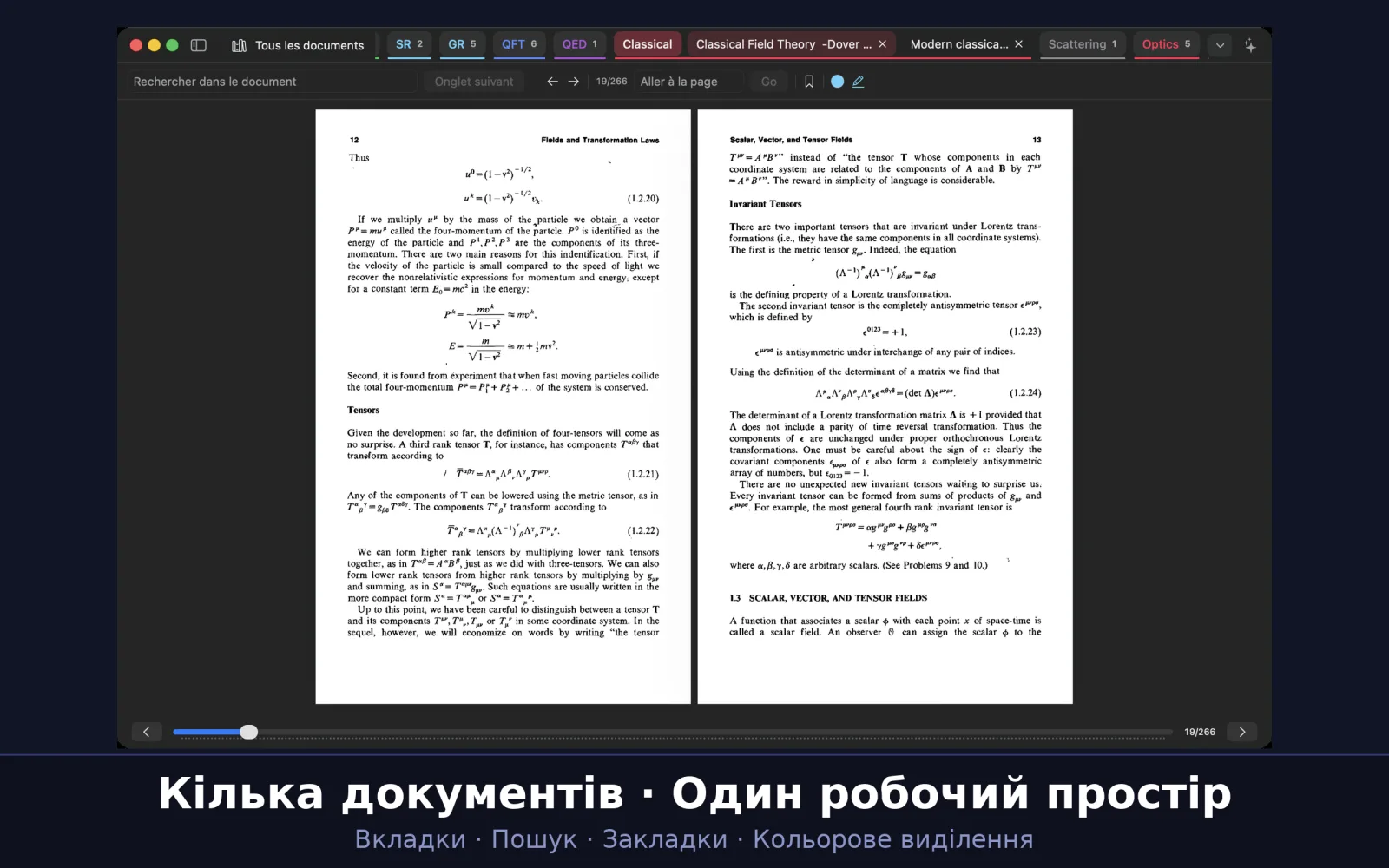Open the Scattering tab group
Screen dimensions: 1389x868
point(1083,44)
